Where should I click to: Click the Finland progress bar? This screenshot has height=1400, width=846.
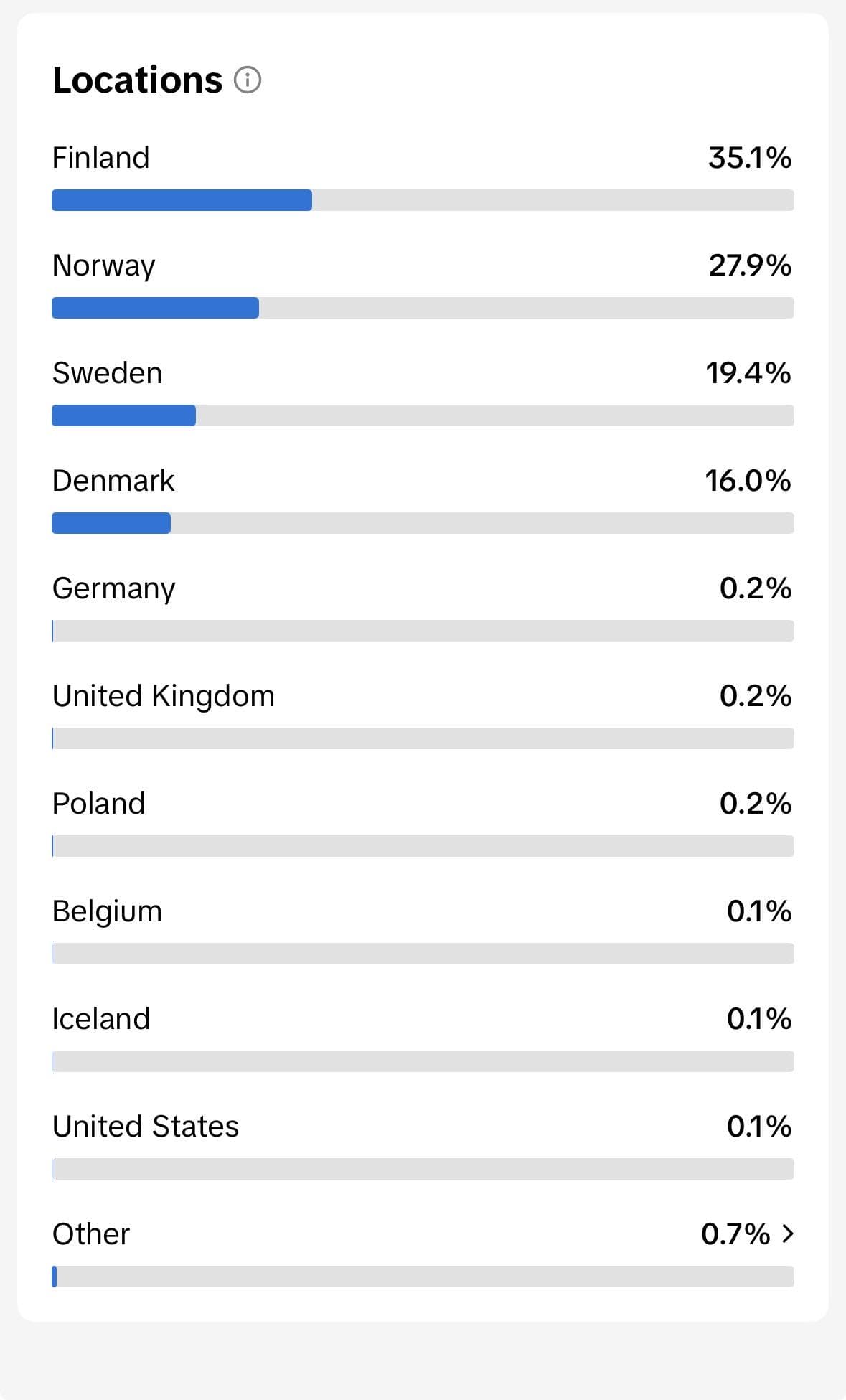423,200
